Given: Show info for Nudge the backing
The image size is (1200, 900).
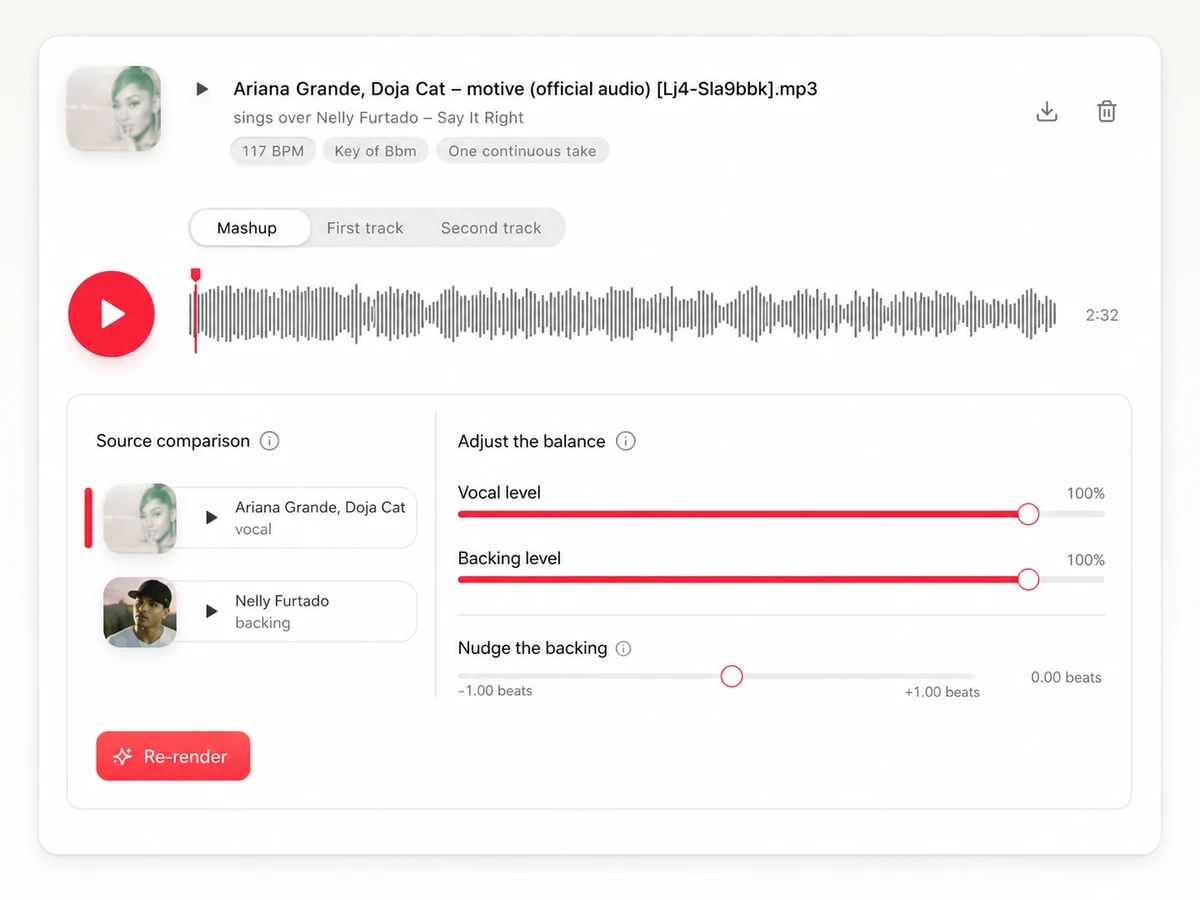Looking at the screenshot, I should pos(624,648).
